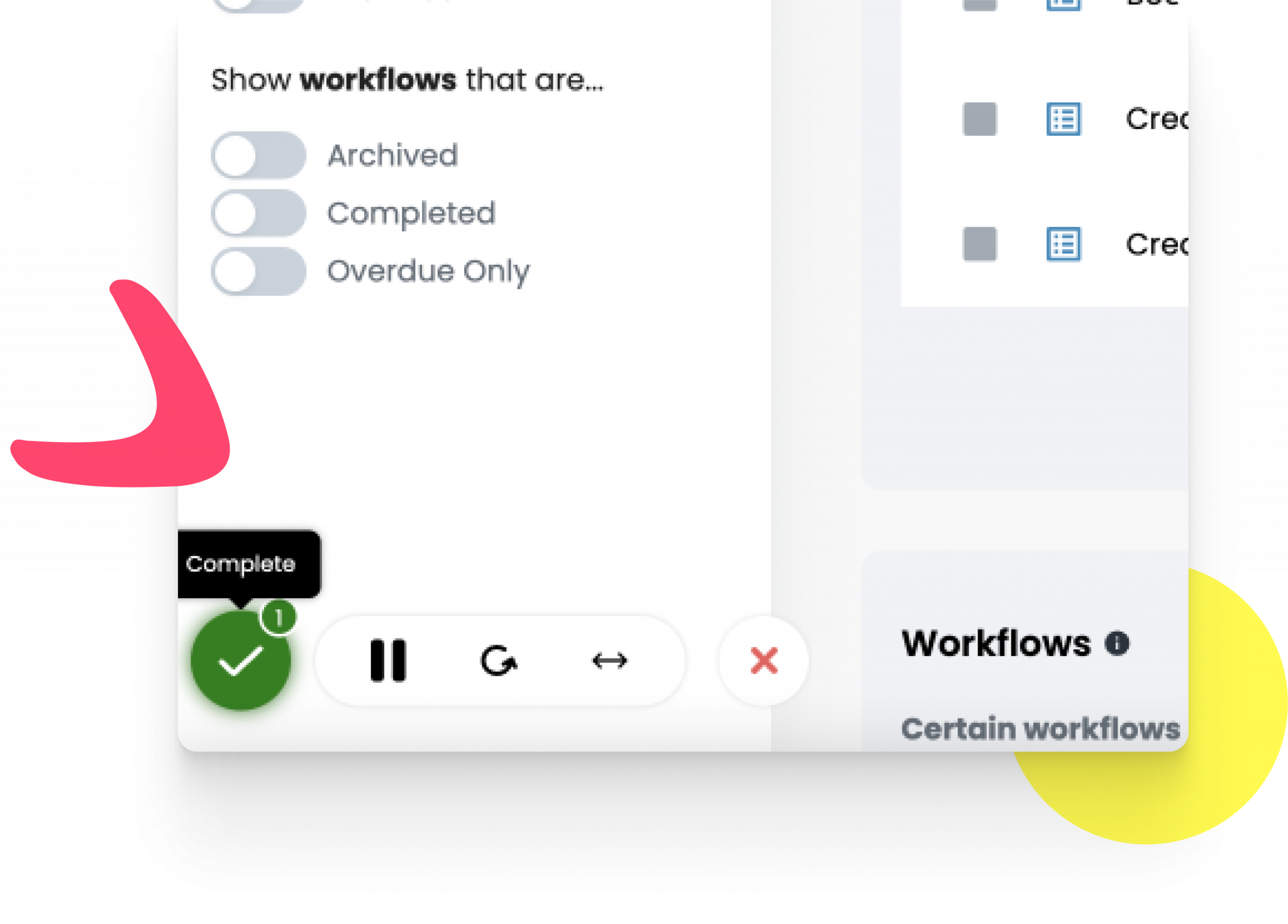This screenshot has width=1288, height=924.
Task: Click the Archived label text
Action: (x=393, y=155)
